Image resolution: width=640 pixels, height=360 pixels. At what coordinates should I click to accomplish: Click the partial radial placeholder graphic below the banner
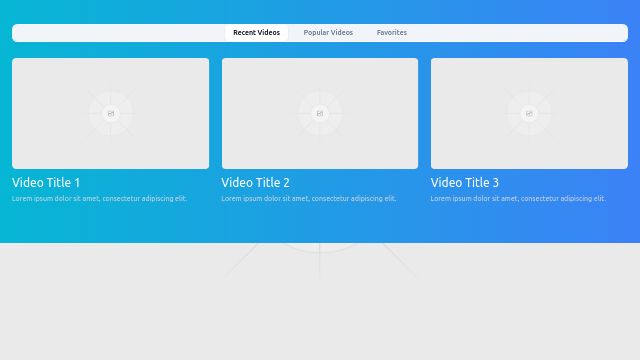pyautogui.click(x=320, y=260)
